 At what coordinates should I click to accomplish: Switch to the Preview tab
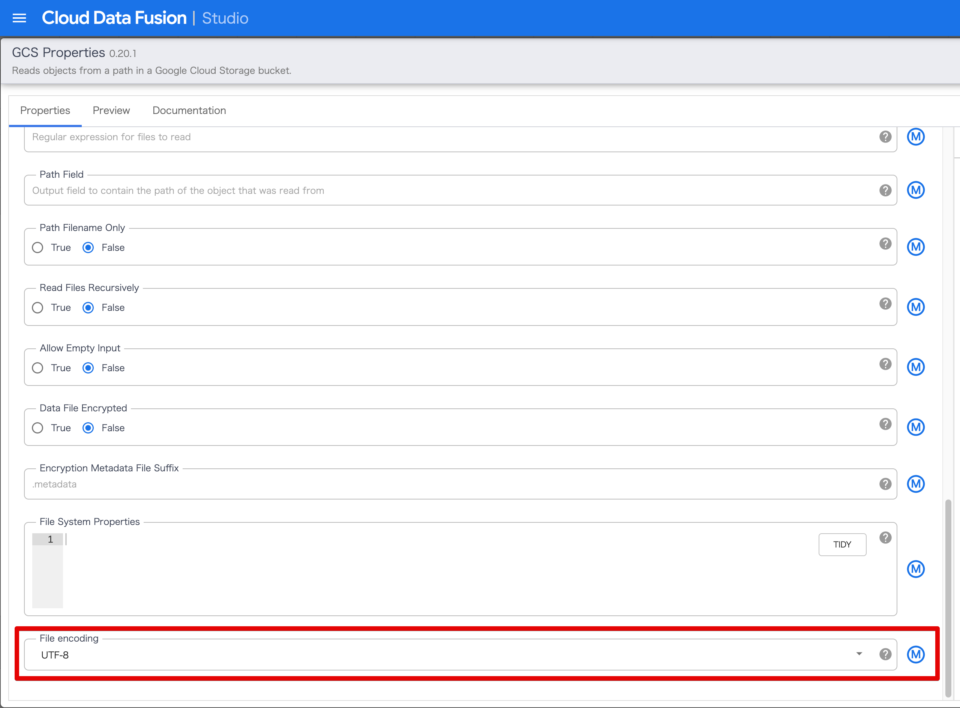pos(111,110)
